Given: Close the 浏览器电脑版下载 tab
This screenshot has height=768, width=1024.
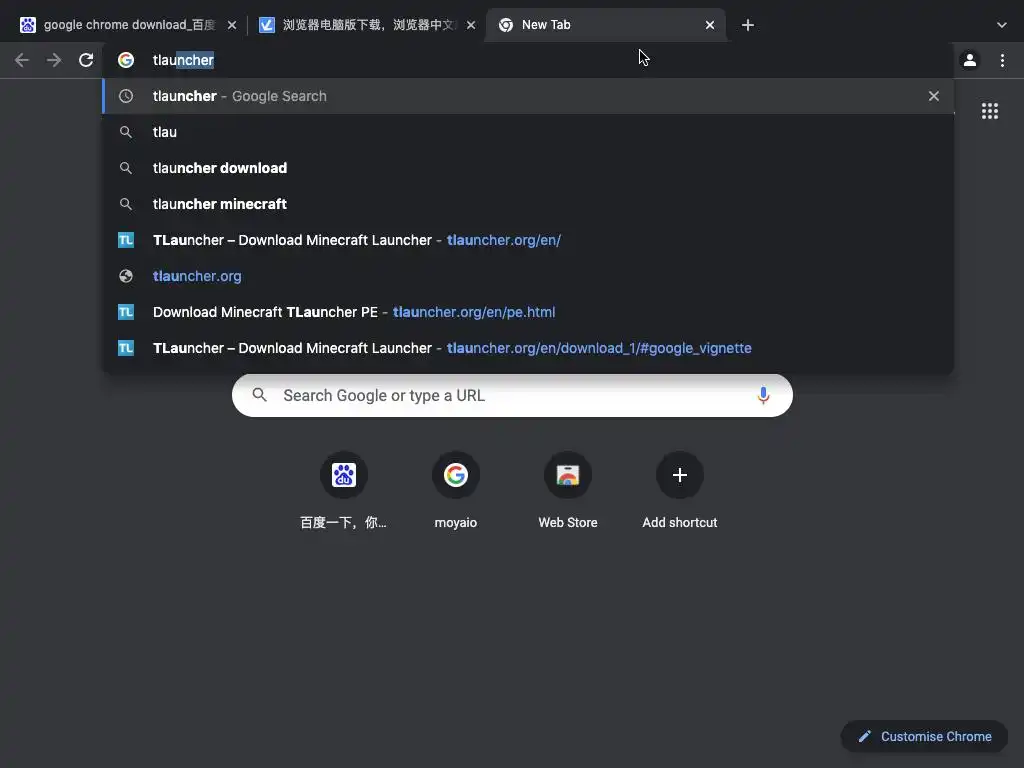Looking at the screenshot, I should (471, 25).
